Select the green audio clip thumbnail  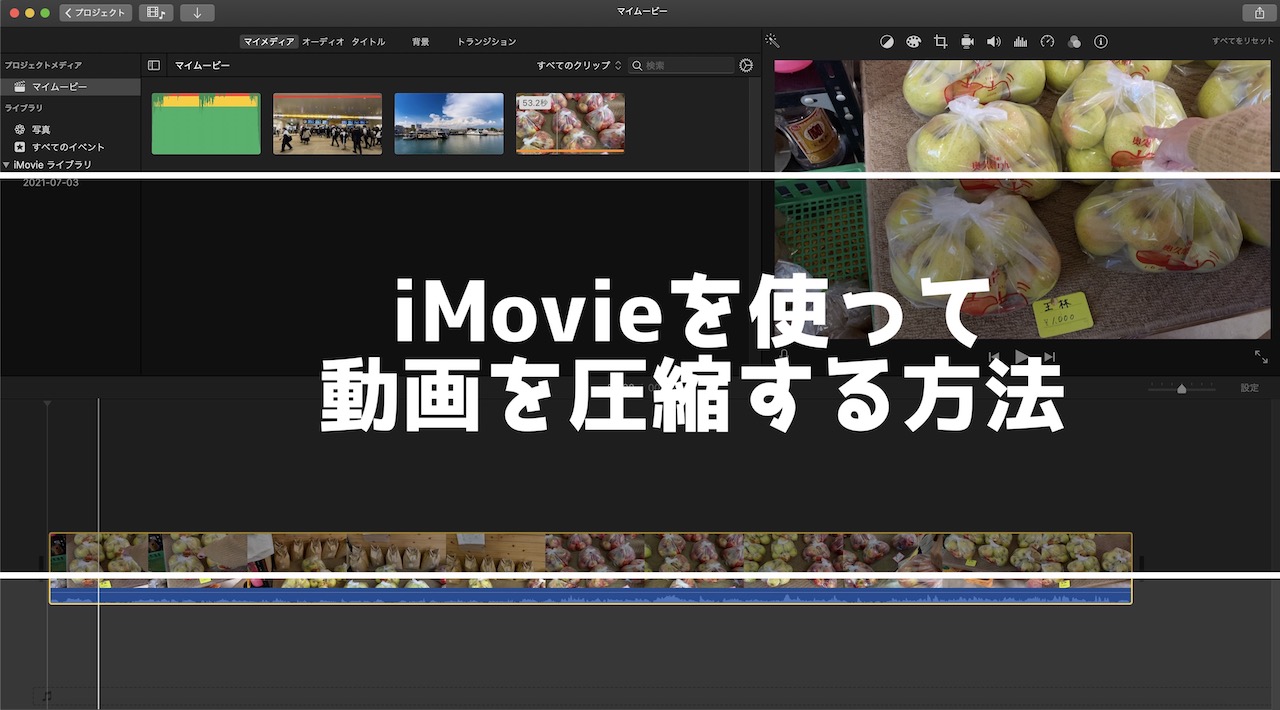coord(206,124)
